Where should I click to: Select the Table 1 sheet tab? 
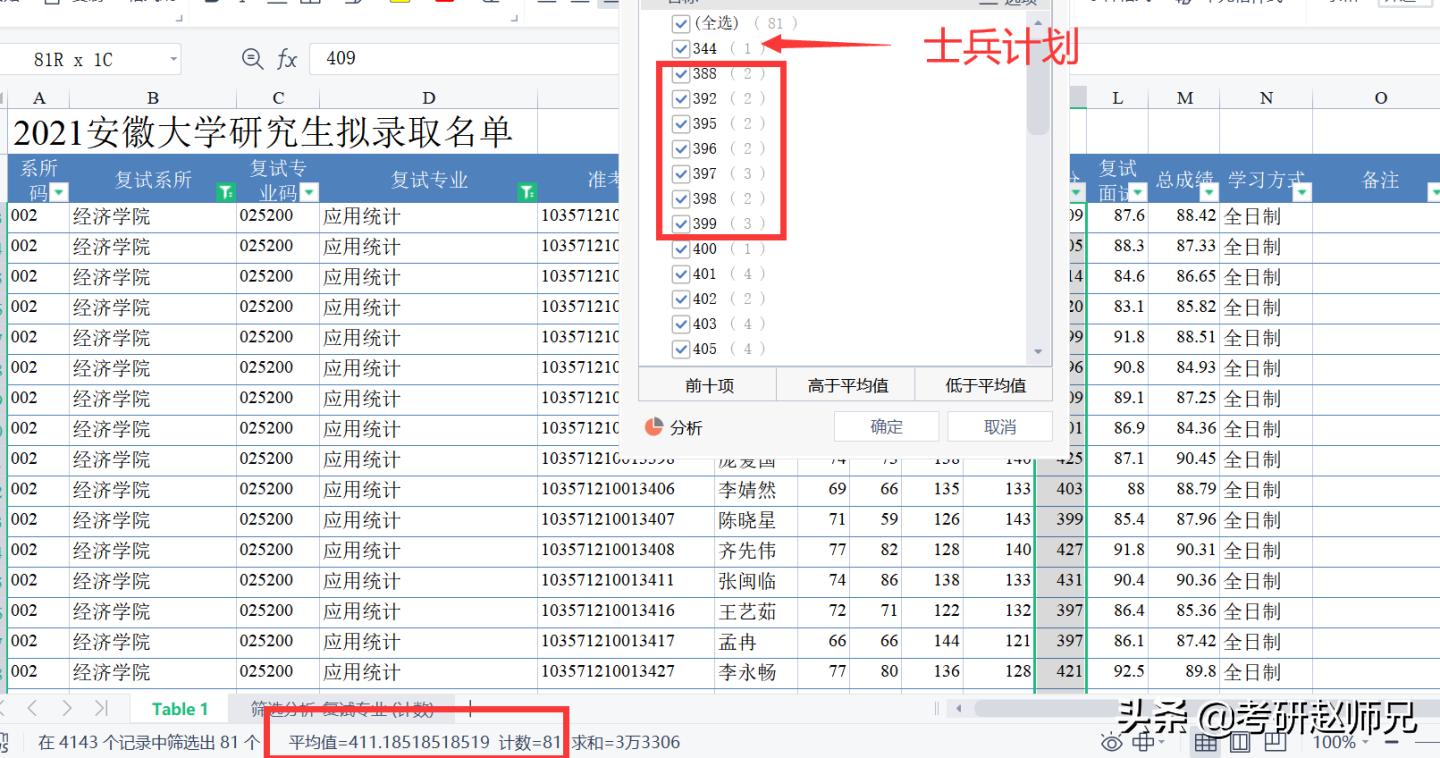178,708
